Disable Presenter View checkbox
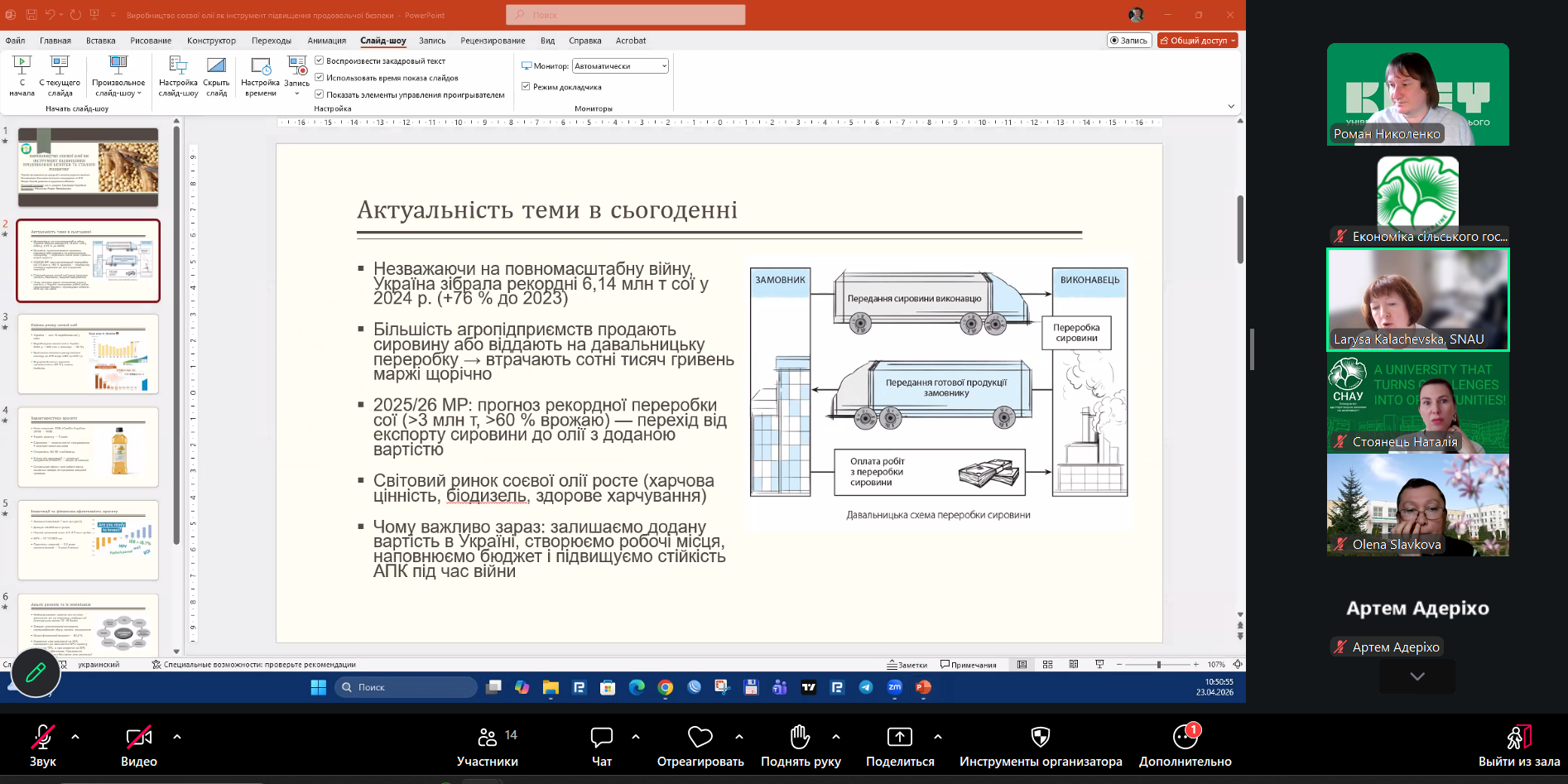 [526, 87]
